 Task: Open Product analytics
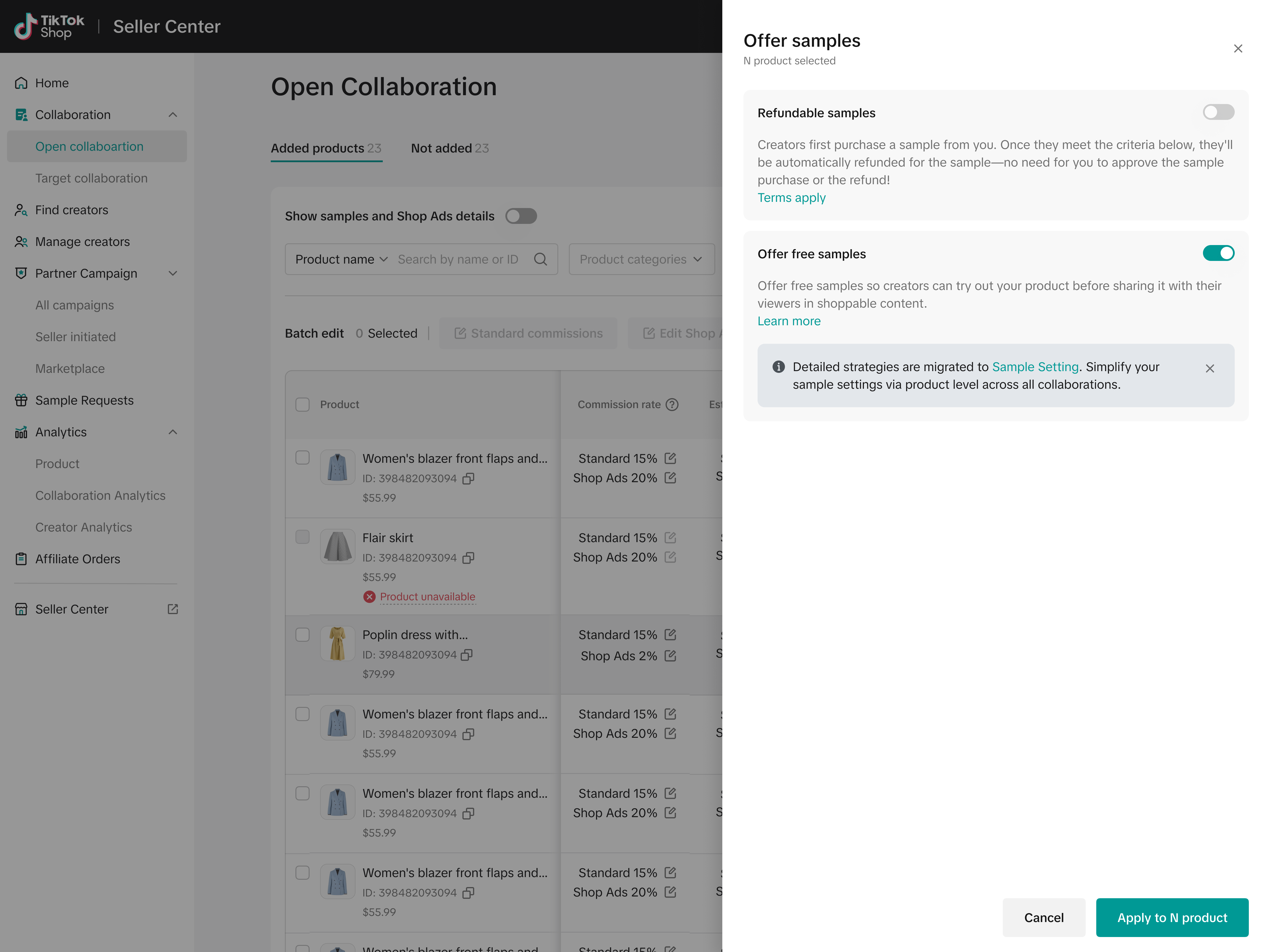tap(57, 464)
